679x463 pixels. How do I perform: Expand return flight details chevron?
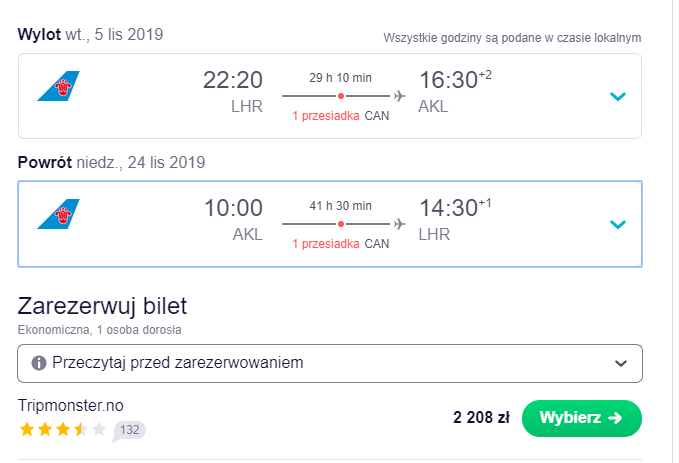coord(618,224)
